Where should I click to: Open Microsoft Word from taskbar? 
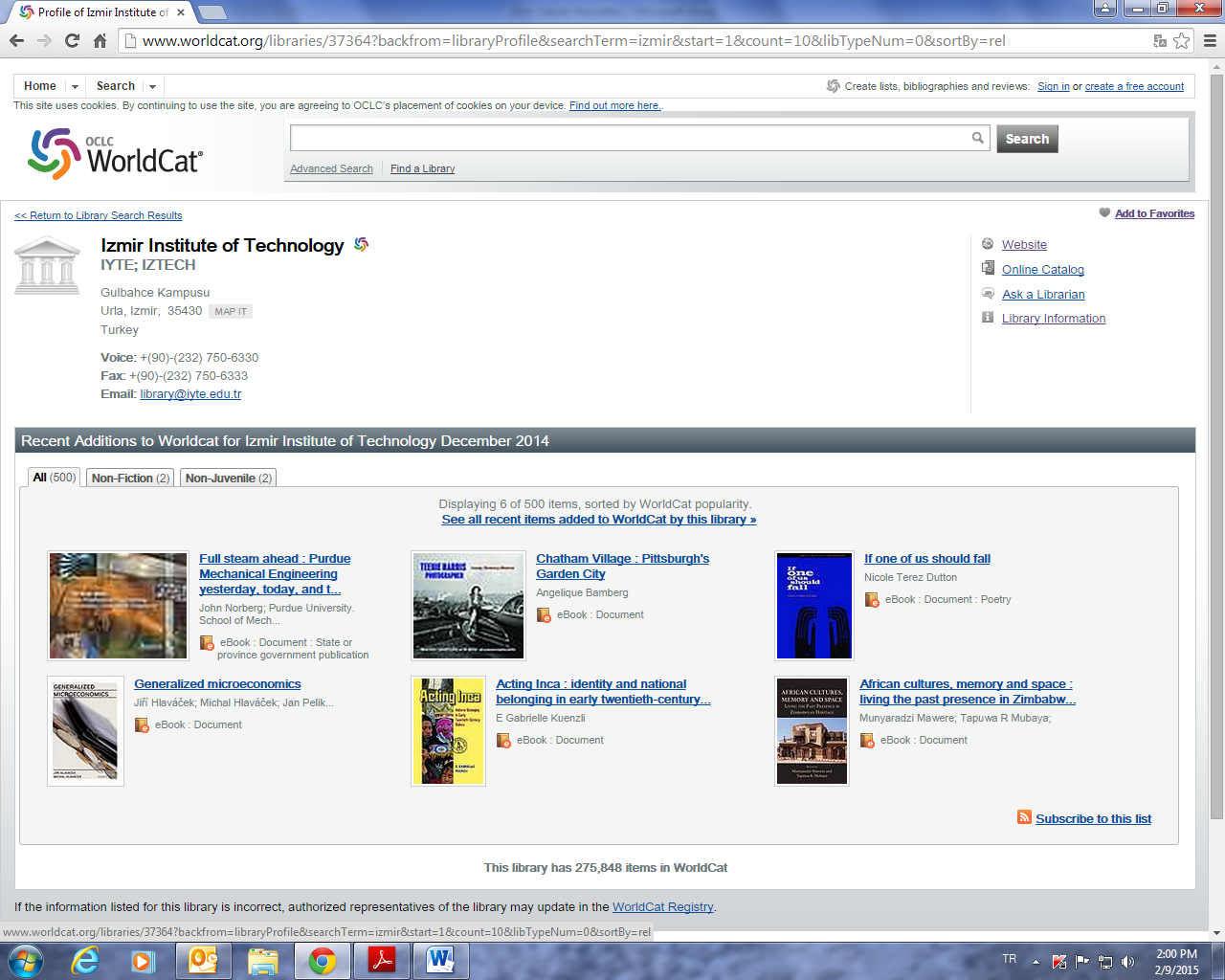pyautogui.click(x=441, y=960)
